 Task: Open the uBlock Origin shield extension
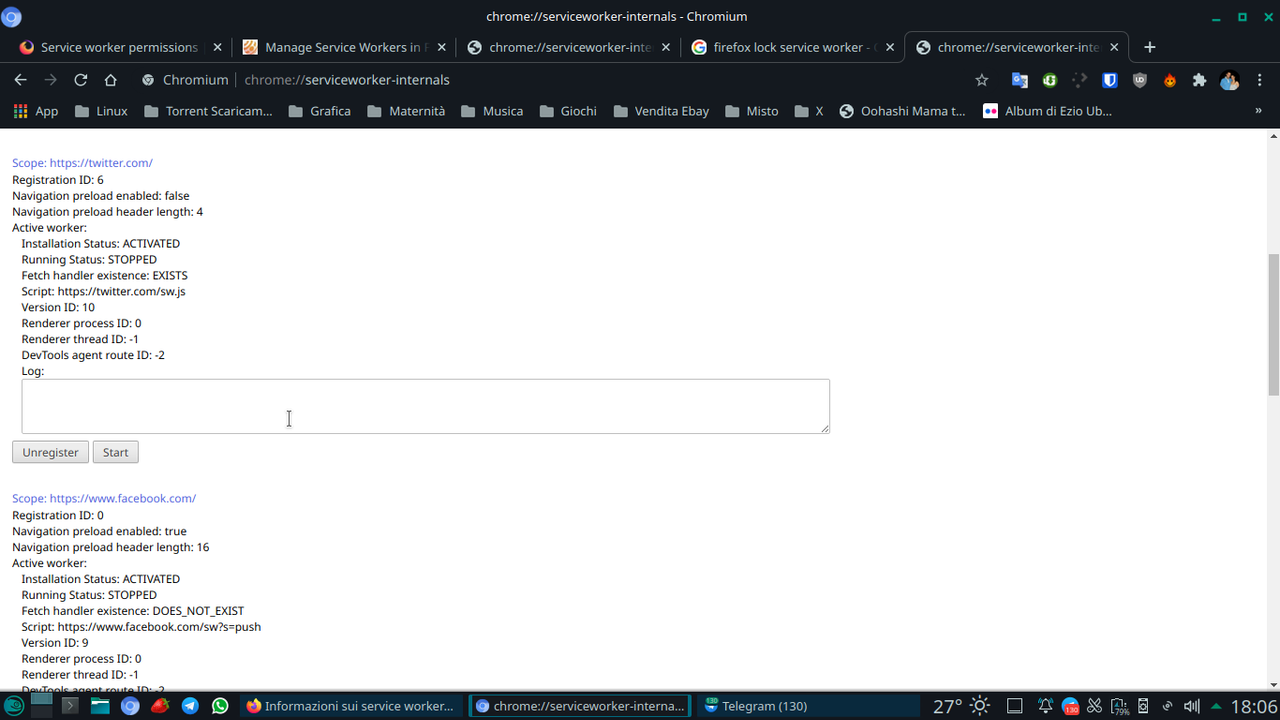1140,80
